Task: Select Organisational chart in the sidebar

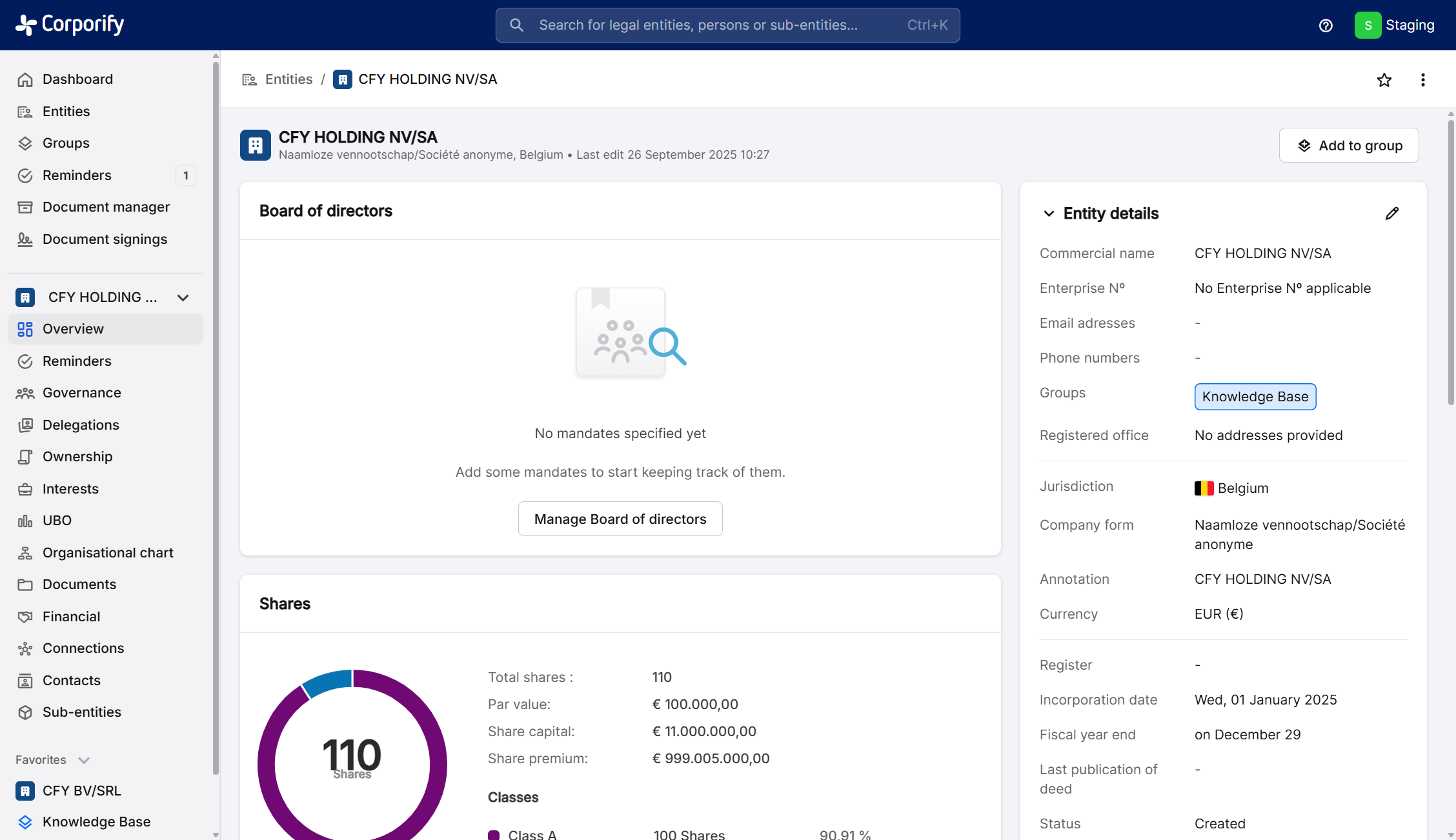Action: point(108,553)
